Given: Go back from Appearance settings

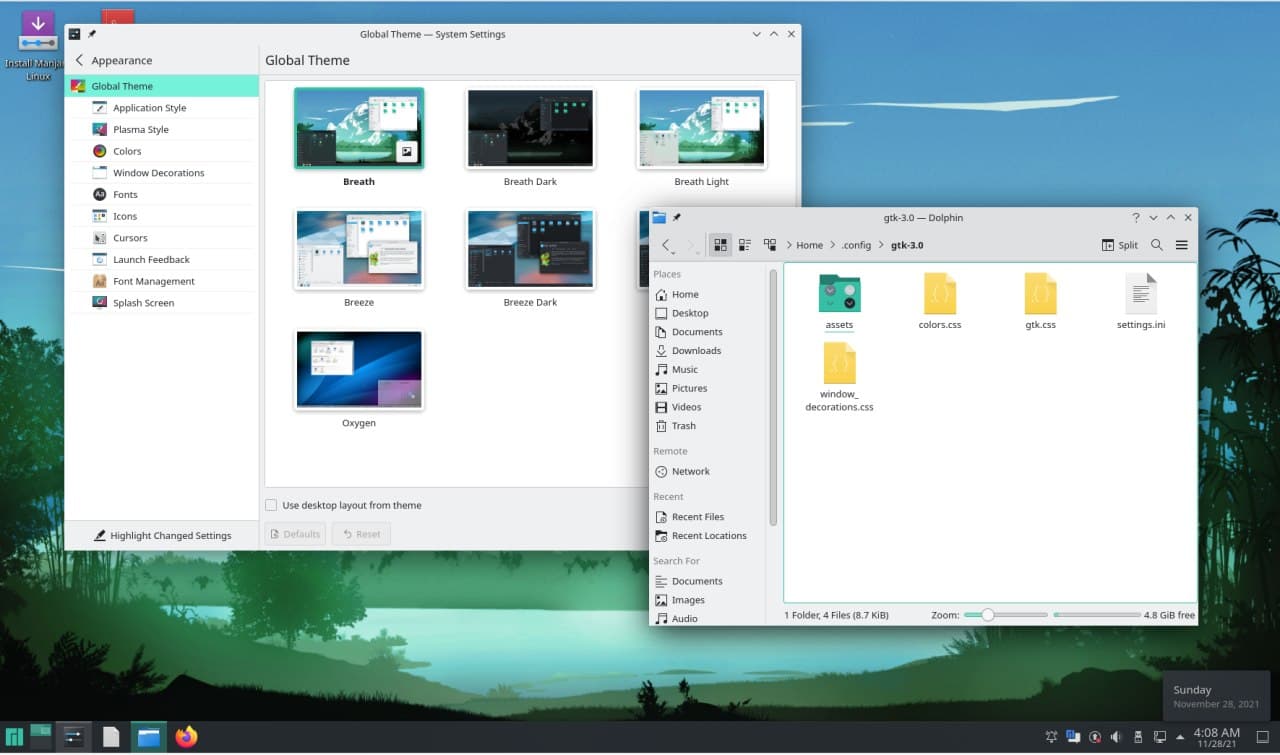Looking at the screenshot, I should (80, 60).
